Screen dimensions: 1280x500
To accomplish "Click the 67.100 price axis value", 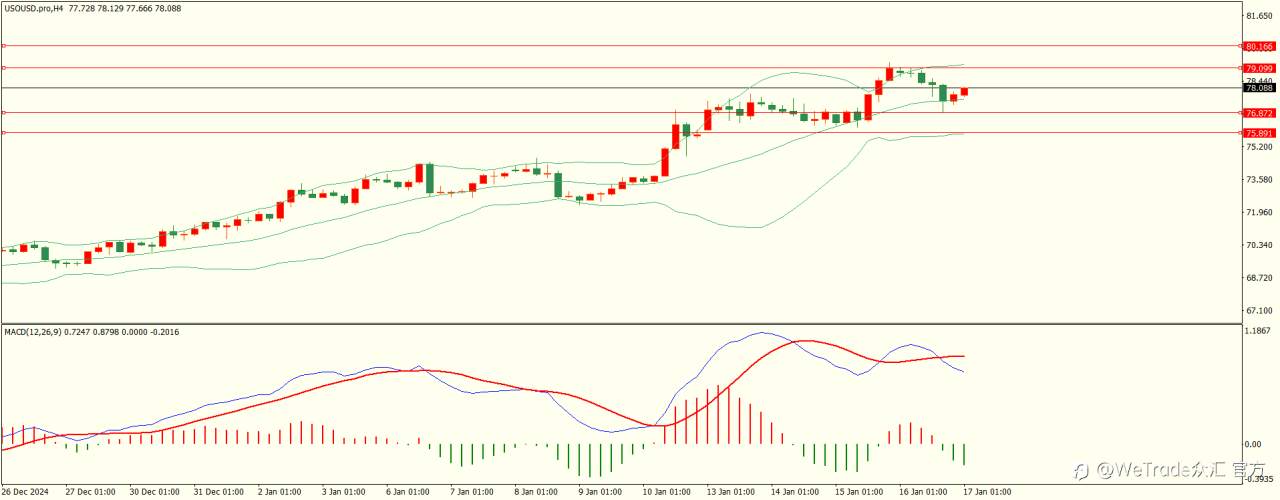I will (1260, 311).
